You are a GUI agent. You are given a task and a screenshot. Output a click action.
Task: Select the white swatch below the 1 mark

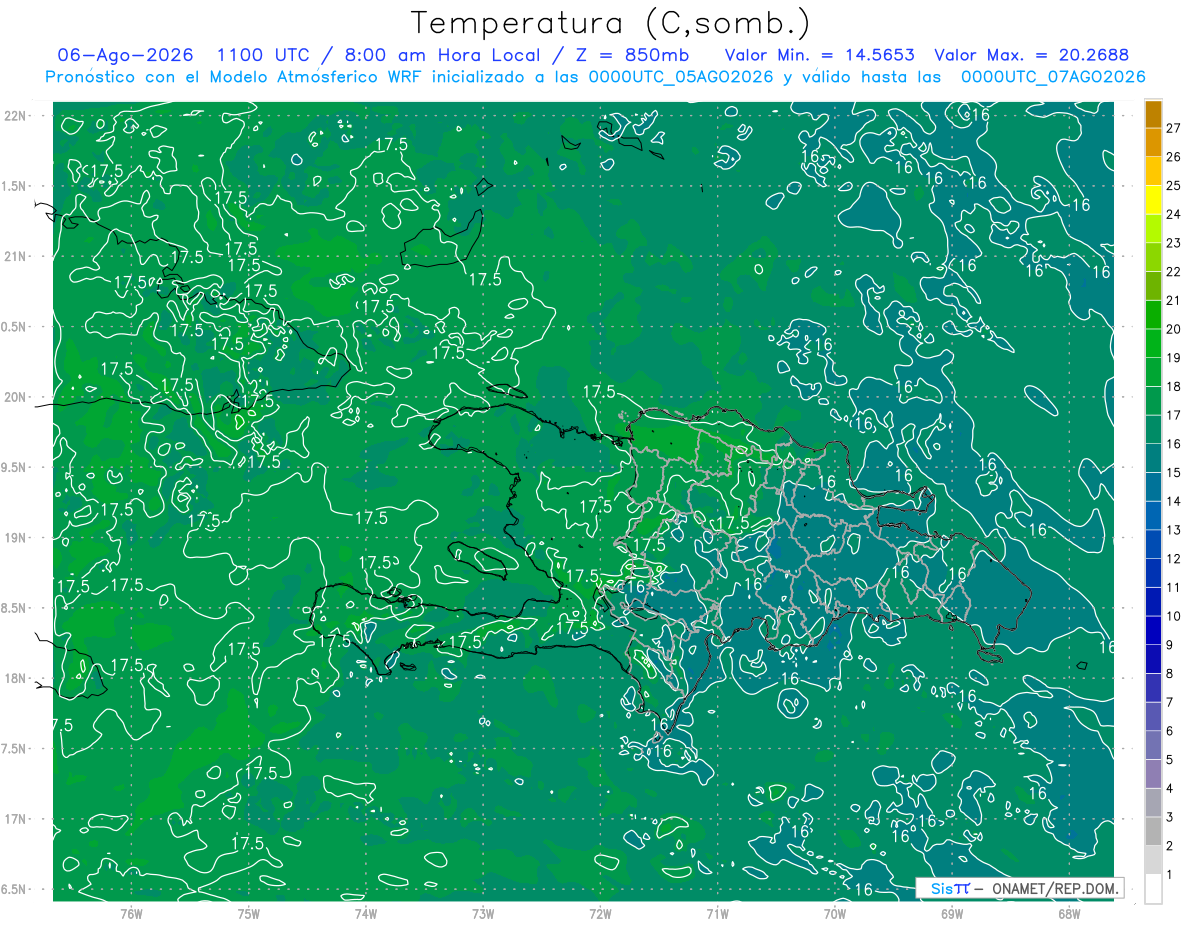click(1153, 889)
